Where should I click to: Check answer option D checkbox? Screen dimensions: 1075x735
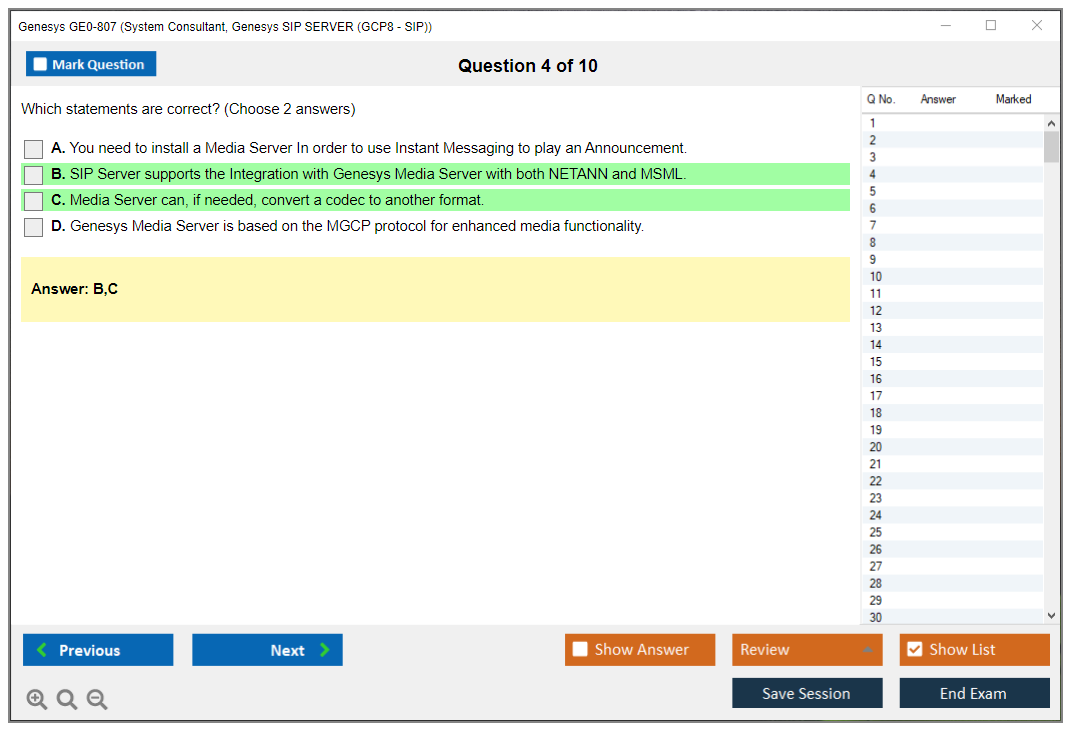click(x=34, y=227)
